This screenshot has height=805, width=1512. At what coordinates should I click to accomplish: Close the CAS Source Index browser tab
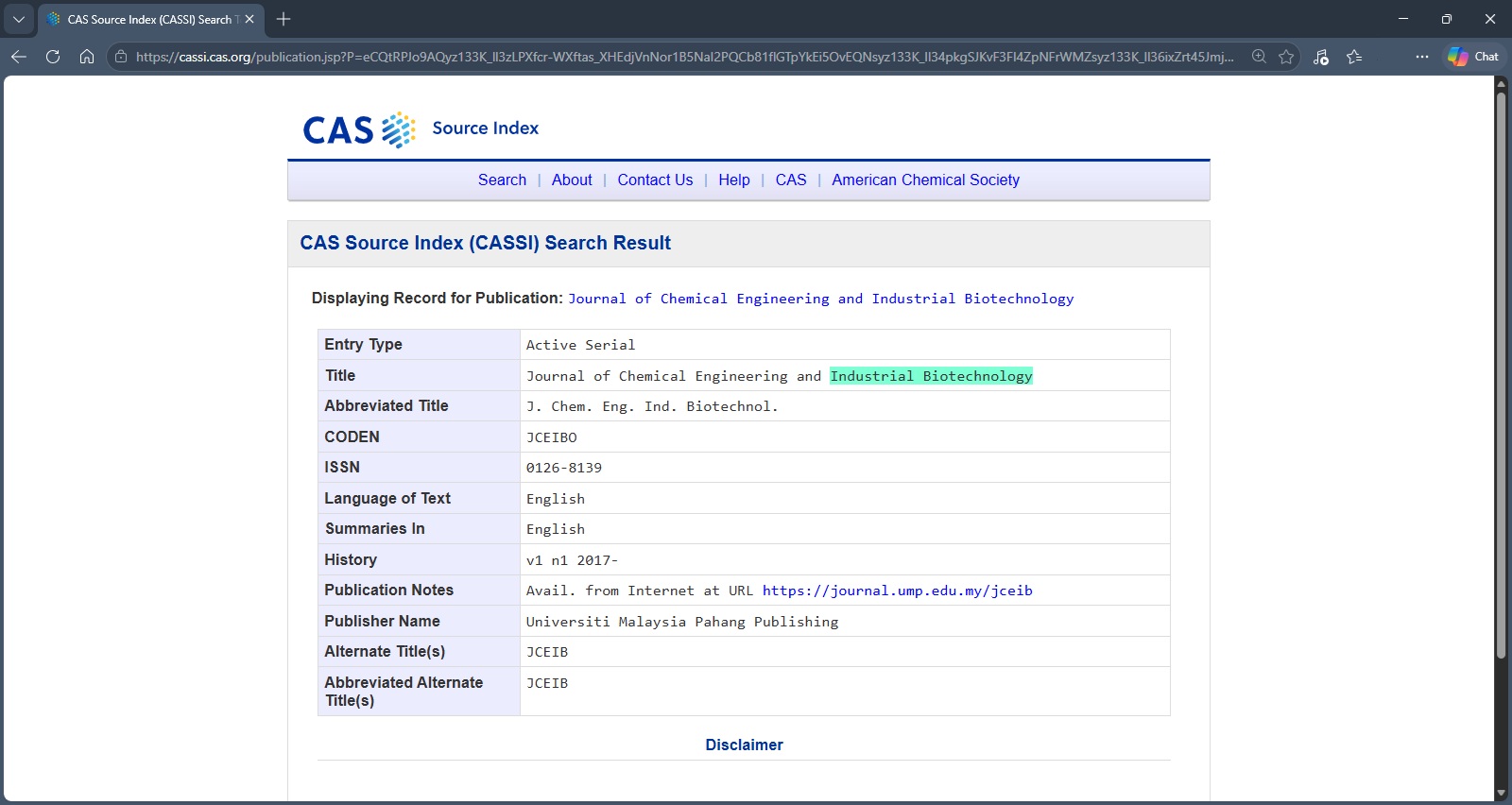tap(249, 19)
